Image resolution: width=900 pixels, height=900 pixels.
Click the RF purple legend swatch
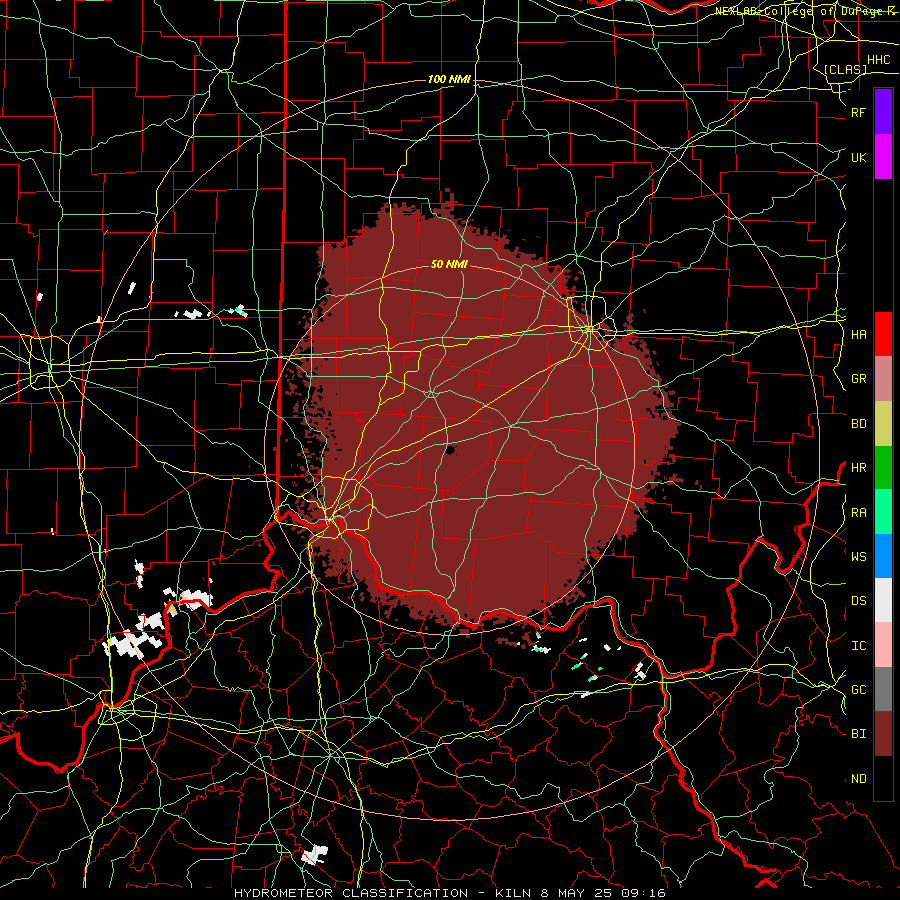coord(883,112)
